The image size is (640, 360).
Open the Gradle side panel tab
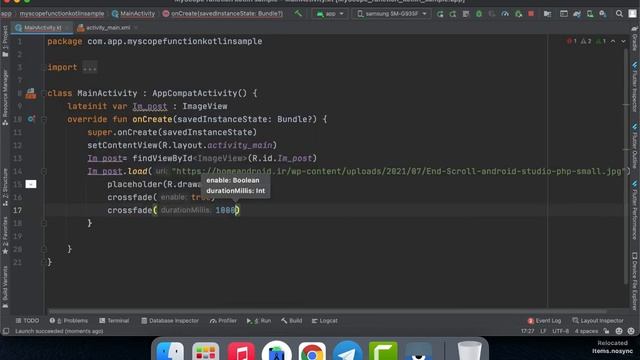(635, 39)
